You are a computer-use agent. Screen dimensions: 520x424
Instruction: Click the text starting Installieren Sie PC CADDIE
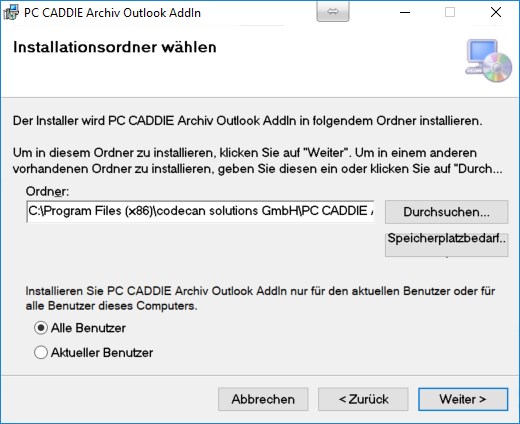pyautogui.click(x=260, y=298)
